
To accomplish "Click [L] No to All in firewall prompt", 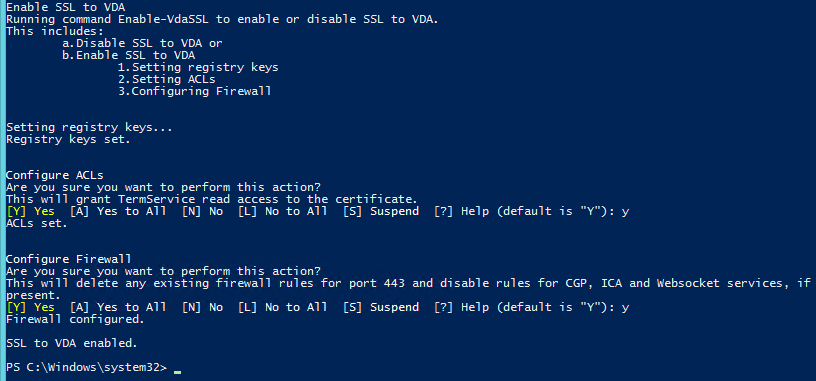I will coord(283,307).
